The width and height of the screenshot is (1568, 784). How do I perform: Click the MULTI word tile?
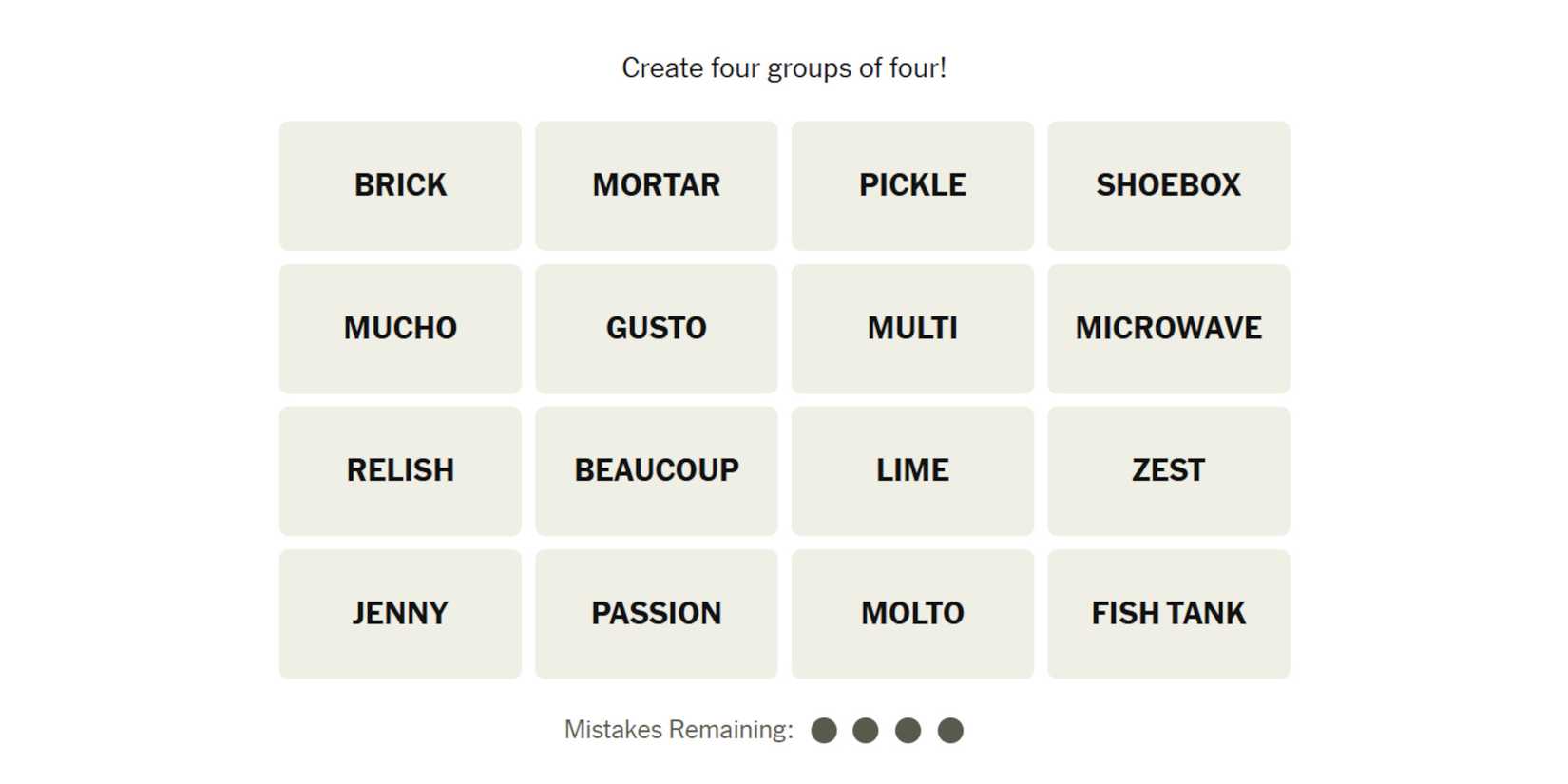point(912,329)
